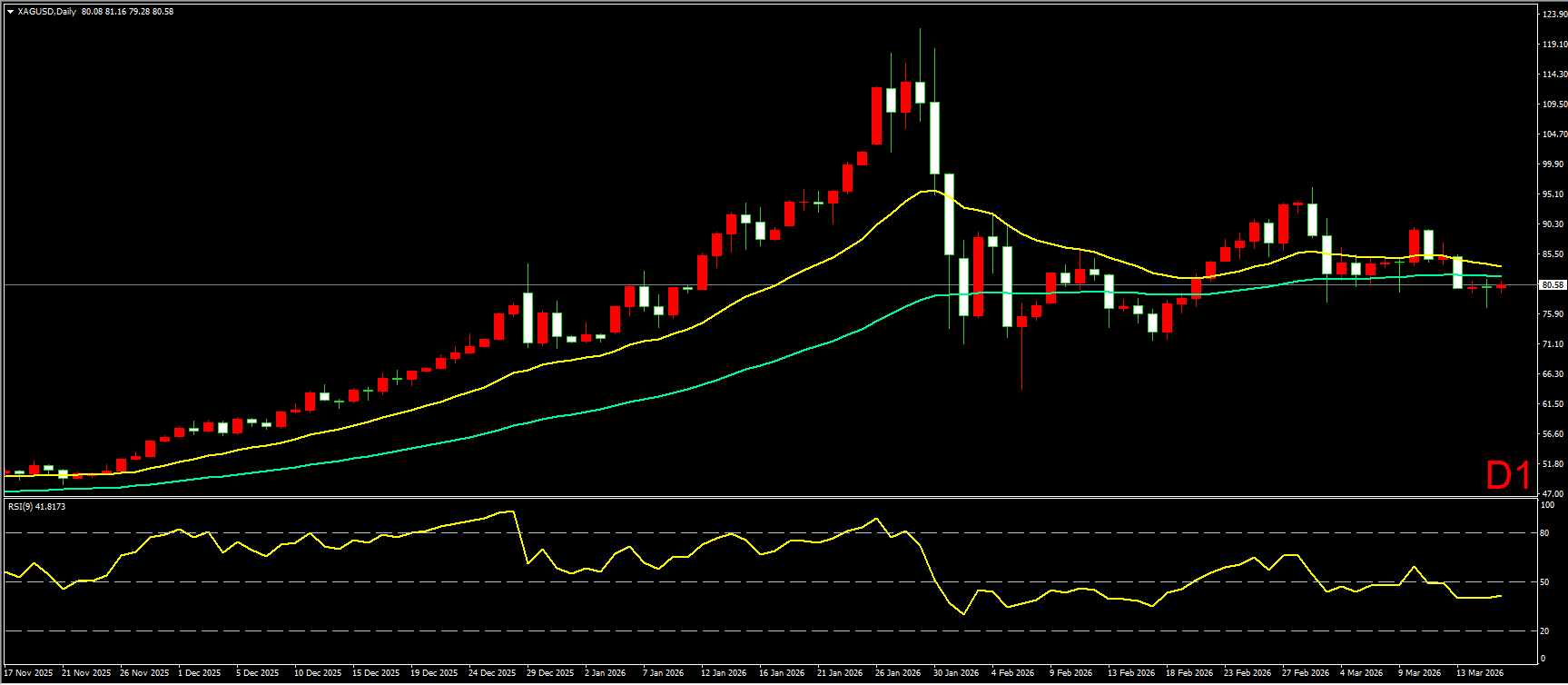Click the RSI scale value 80
Image resolution: width=1568 pixels, height=685 pixels.
pyautogui.click(x=1544, y=533)
